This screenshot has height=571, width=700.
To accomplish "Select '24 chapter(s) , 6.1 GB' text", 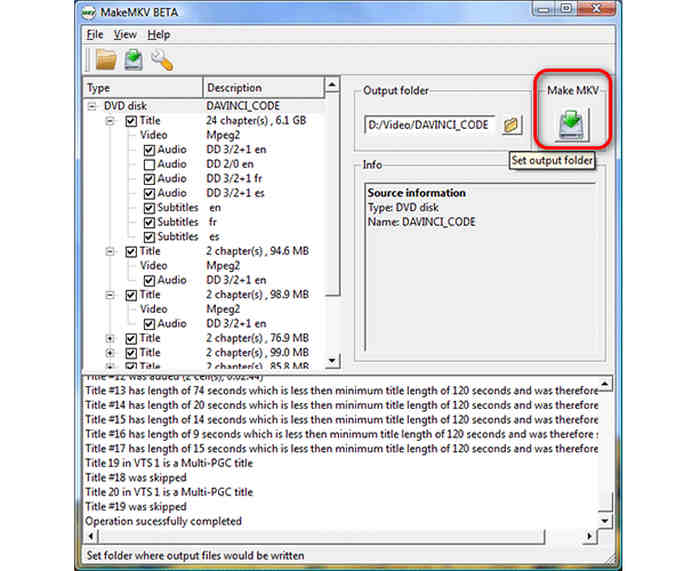I will click(x=256, y=121).
